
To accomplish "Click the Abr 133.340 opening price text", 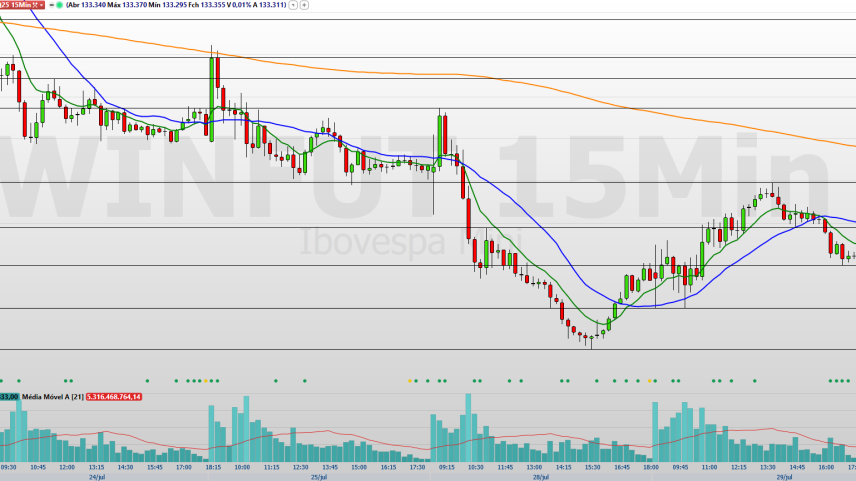I will point(87,5).
